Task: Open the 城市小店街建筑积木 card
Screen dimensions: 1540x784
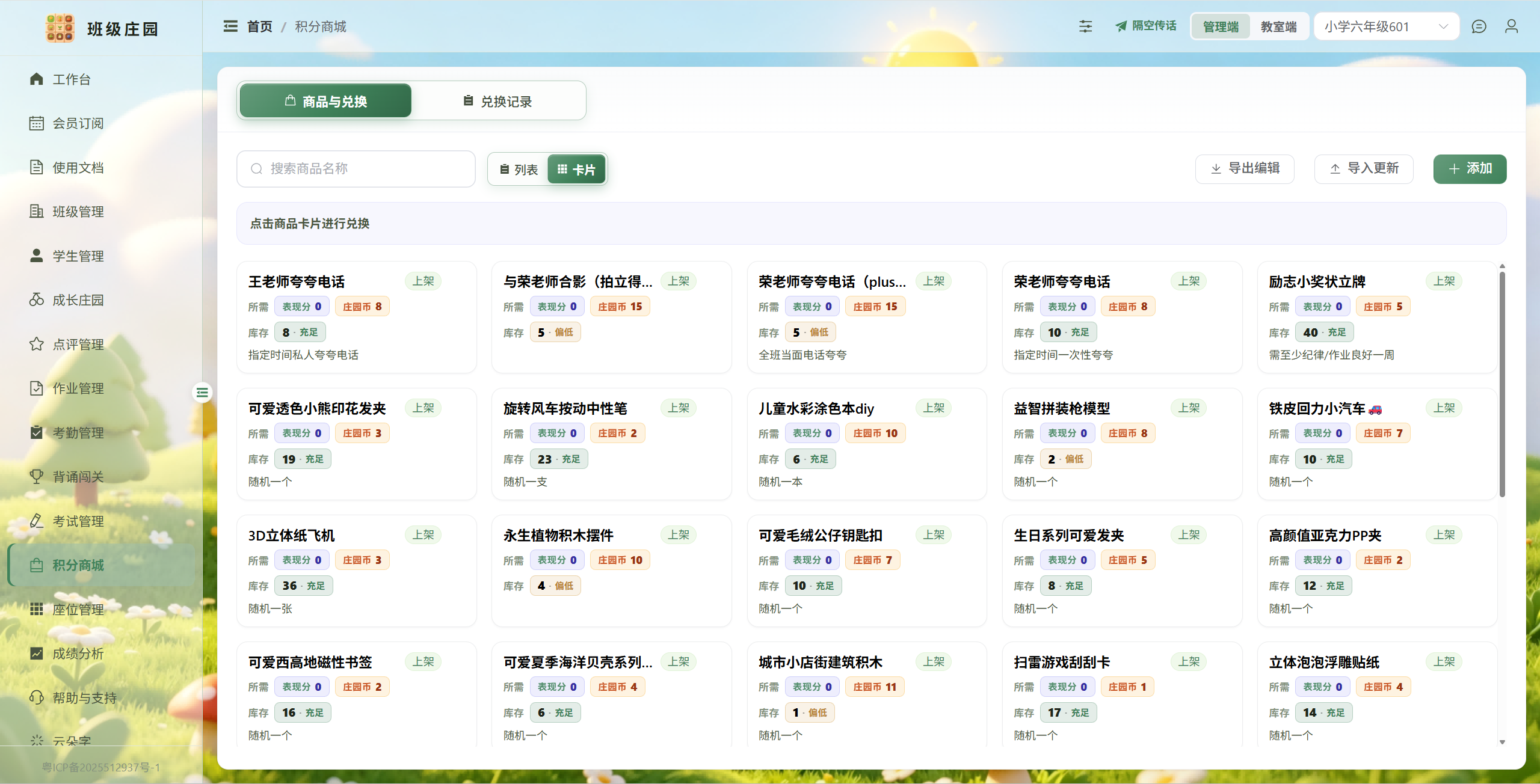Action: coord(867,694)
